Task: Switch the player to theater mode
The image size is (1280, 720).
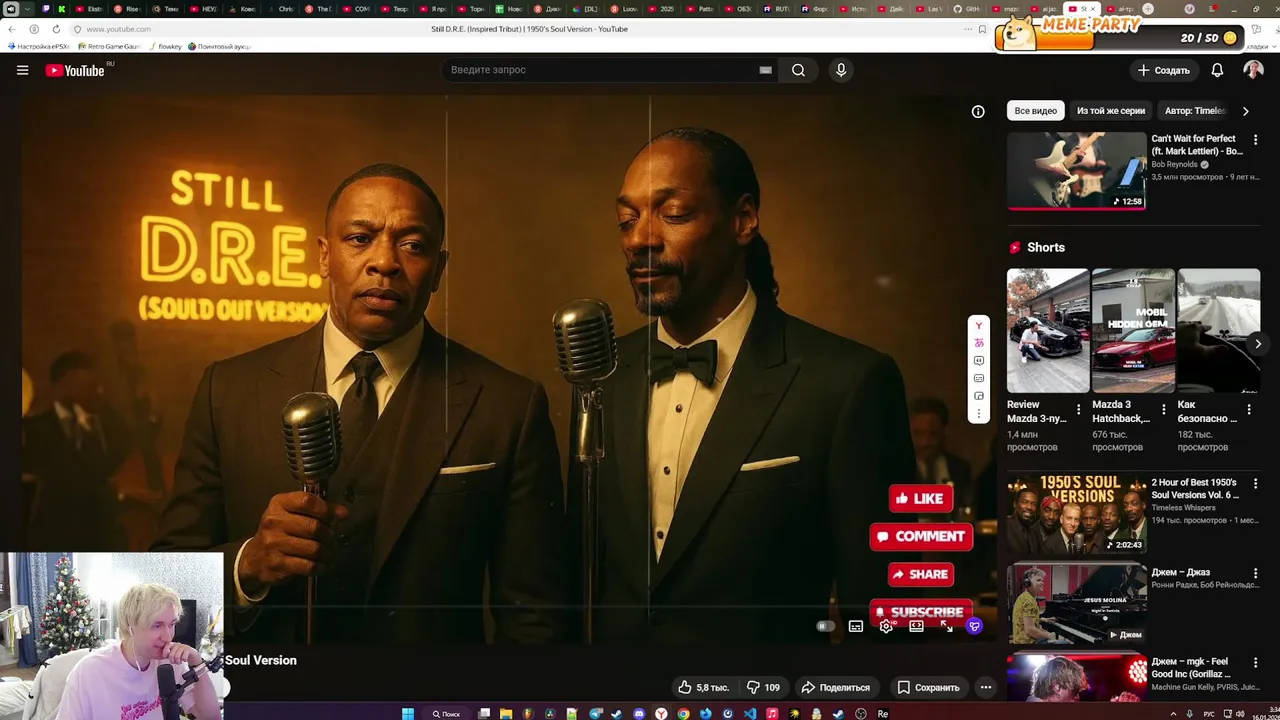Action: [x=916, y=626]
